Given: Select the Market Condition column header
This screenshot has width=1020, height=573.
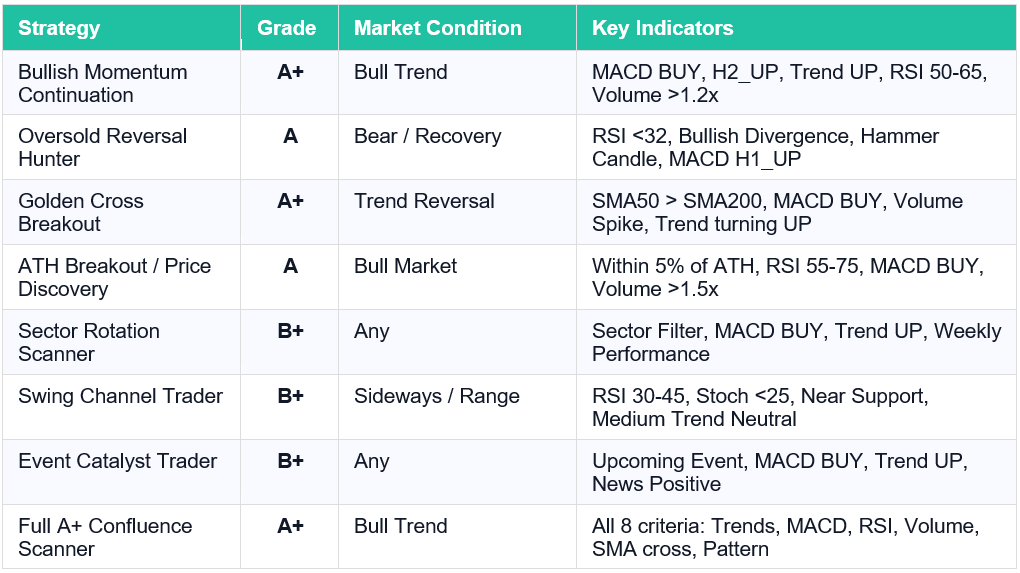Looking at the screenshot, I should (438, 28).
